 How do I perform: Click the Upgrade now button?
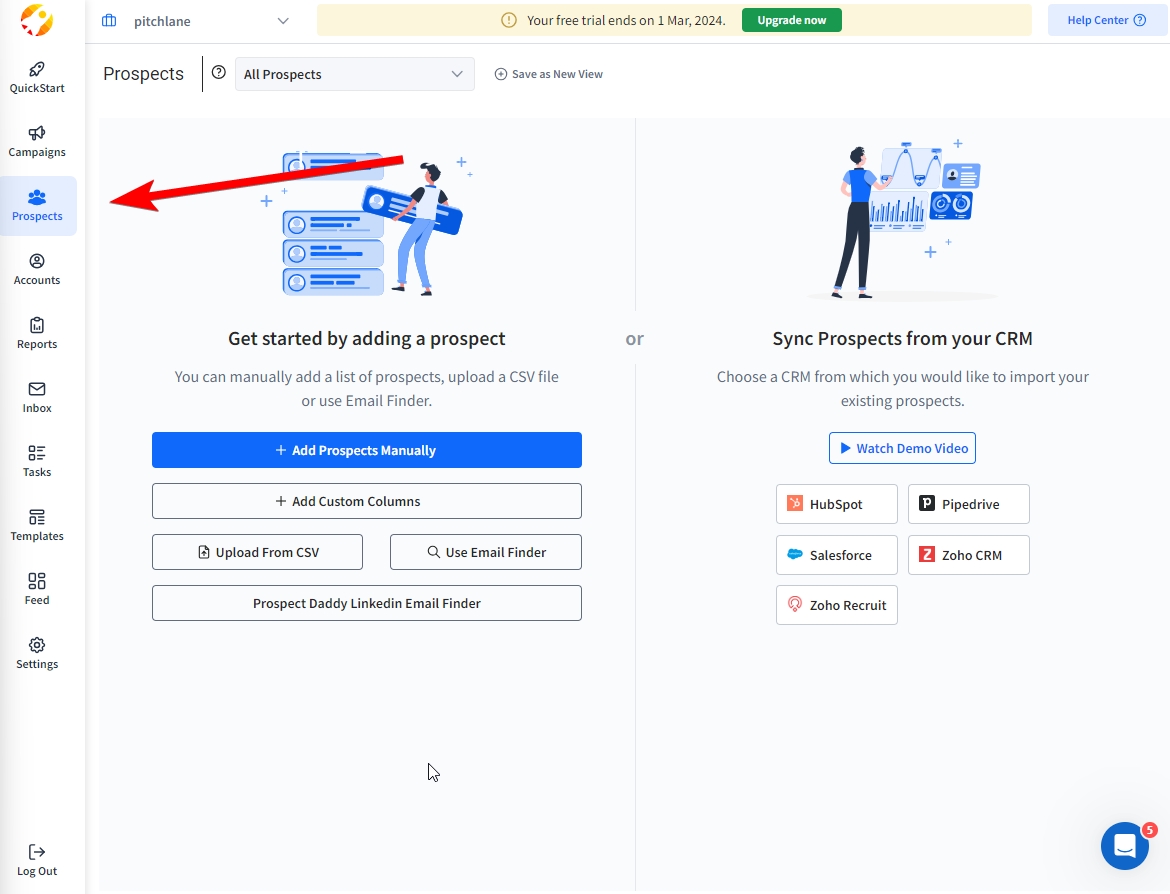tap(791, 20)
